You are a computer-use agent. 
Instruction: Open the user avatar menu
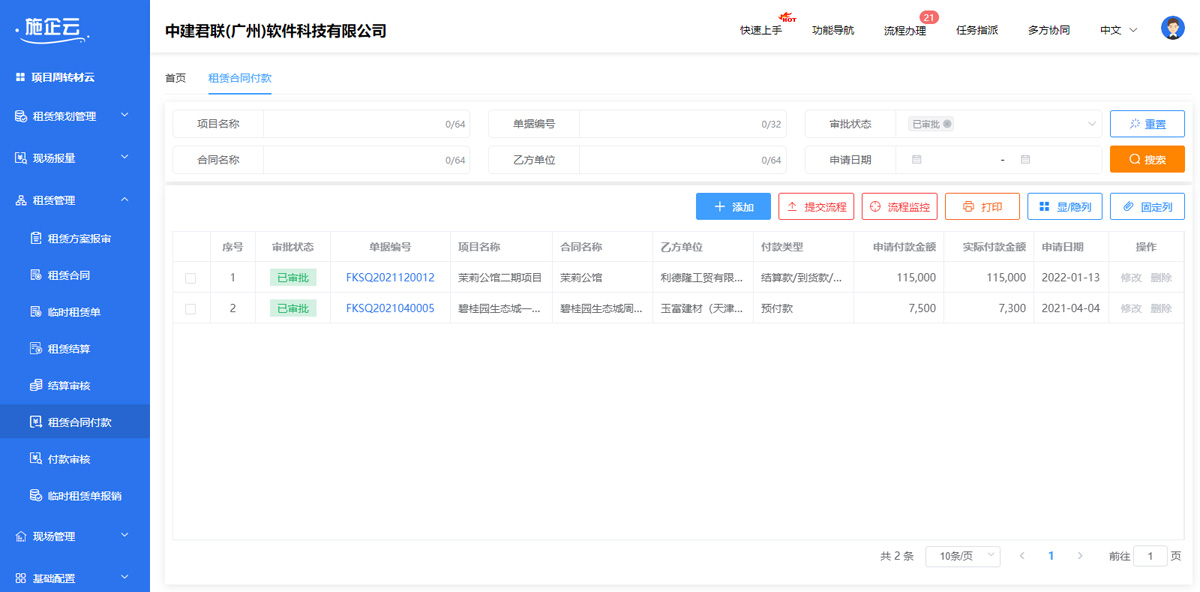tap(1173, 28)
